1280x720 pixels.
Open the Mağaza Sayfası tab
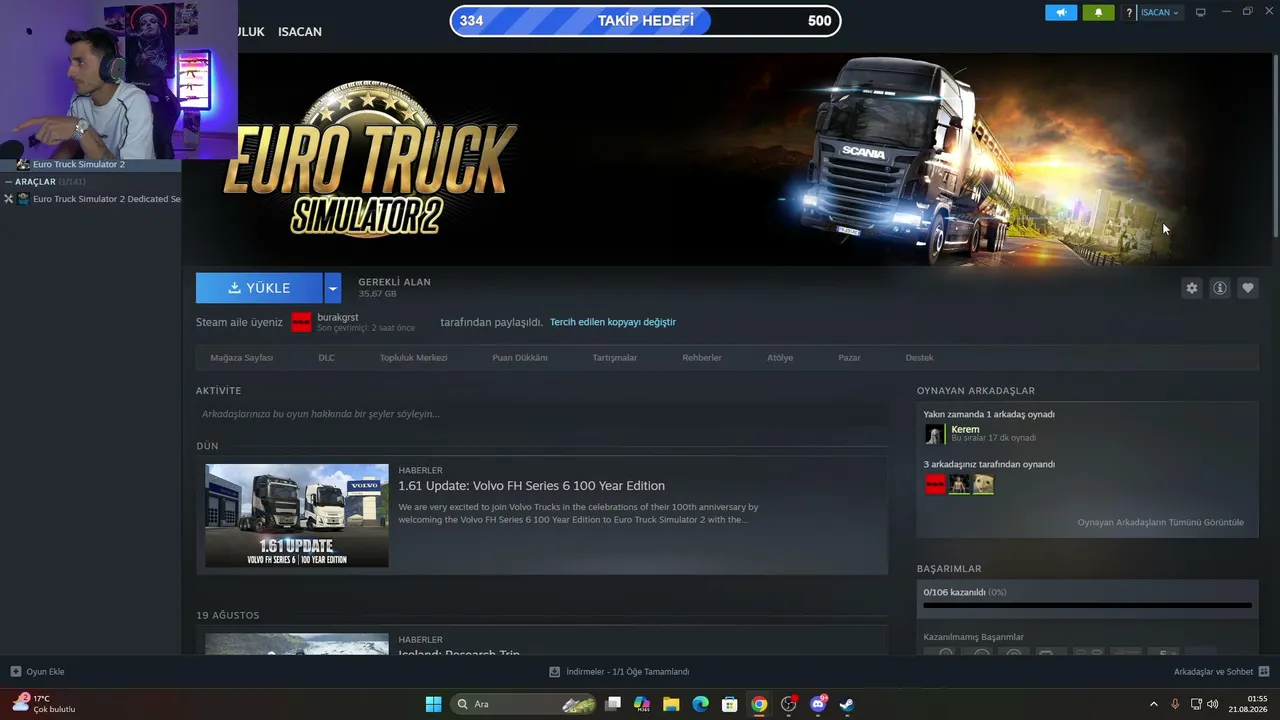click(x=242, y=357)
